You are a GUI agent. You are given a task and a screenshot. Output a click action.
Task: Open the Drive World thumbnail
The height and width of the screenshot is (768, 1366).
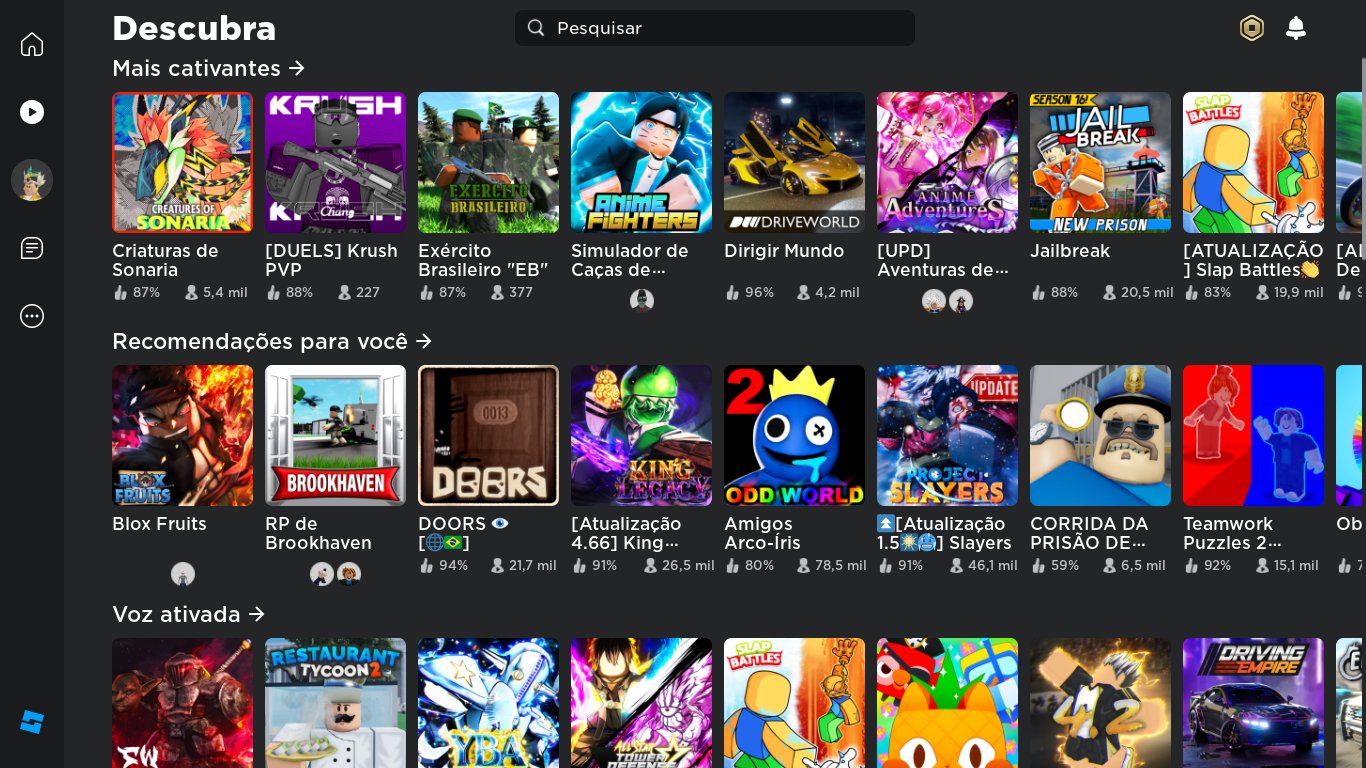[794, 163]
